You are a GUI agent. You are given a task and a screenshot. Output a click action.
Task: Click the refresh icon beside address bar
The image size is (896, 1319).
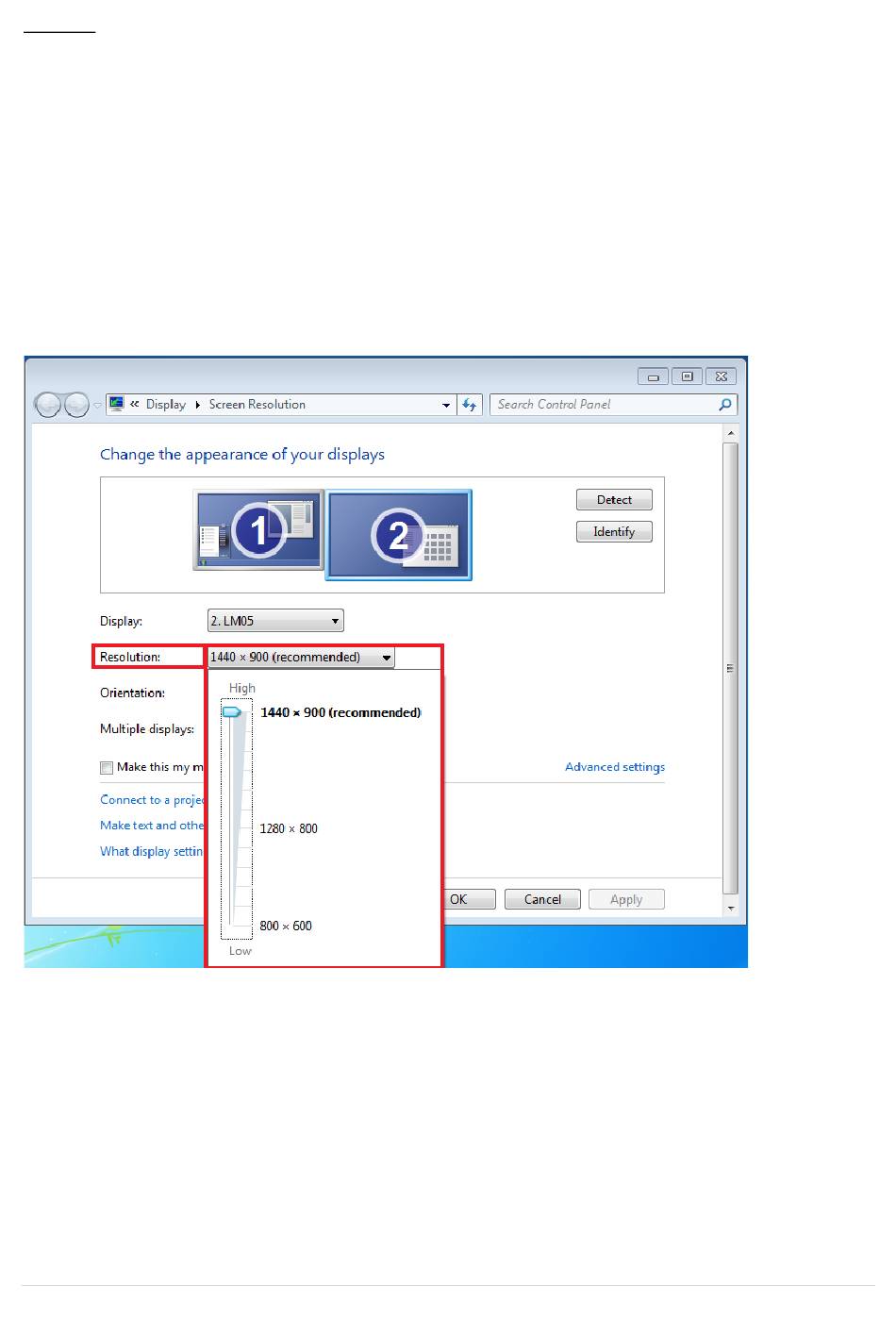470,405
